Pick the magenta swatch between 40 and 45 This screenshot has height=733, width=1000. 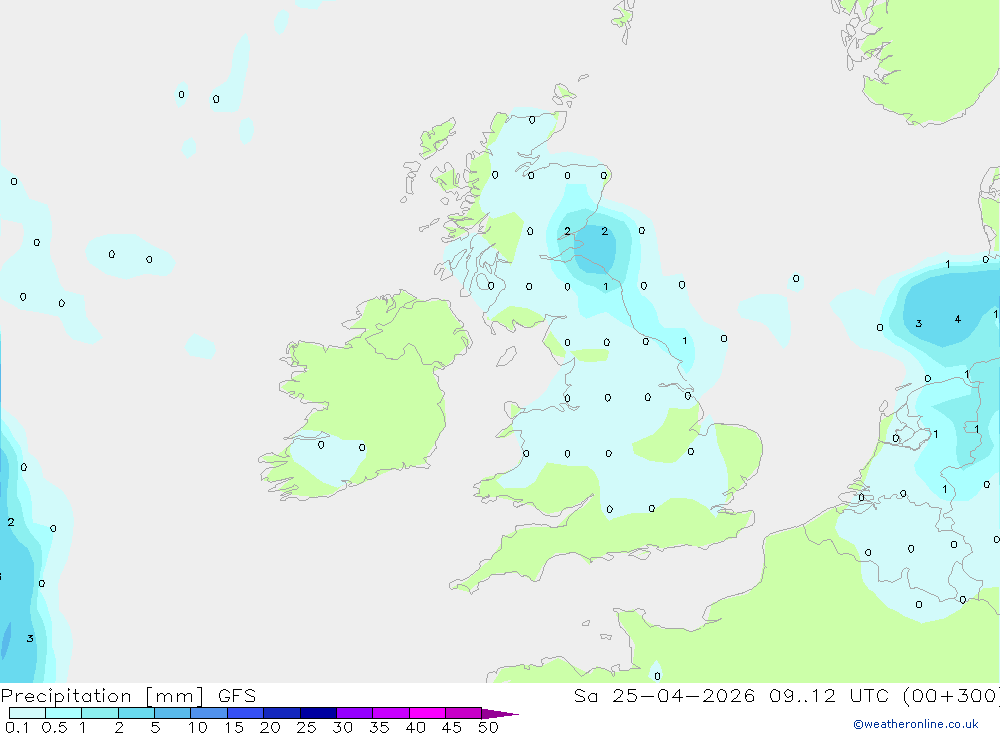(427, 713)
